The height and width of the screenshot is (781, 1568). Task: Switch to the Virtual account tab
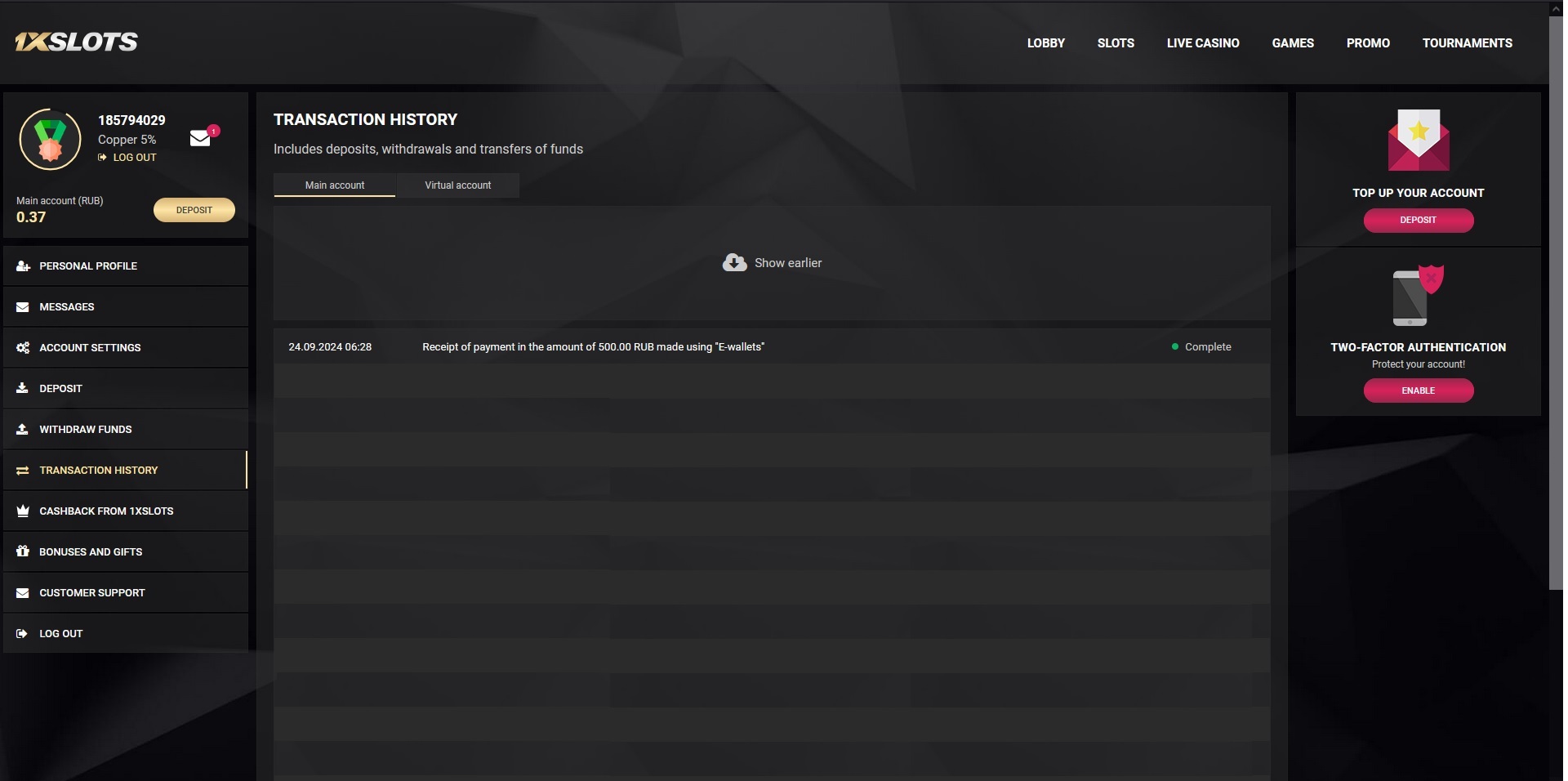[457, 185]
